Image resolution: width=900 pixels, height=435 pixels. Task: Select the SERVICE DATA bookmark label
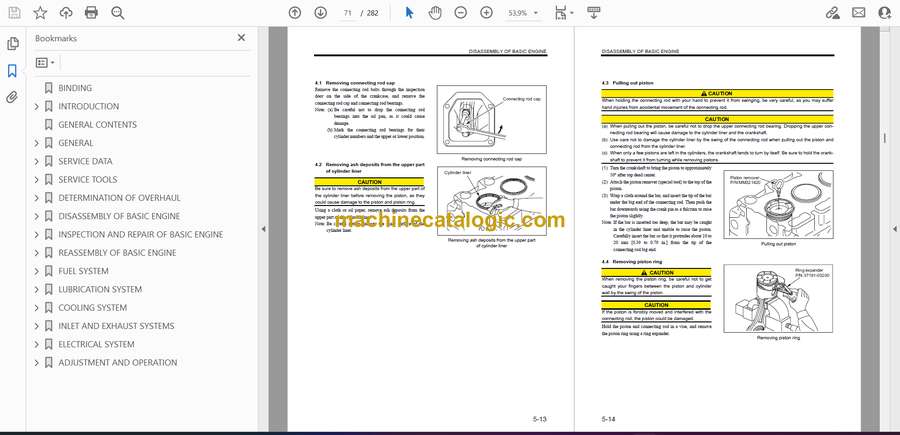pyautogui.click(x=86, y=161)
